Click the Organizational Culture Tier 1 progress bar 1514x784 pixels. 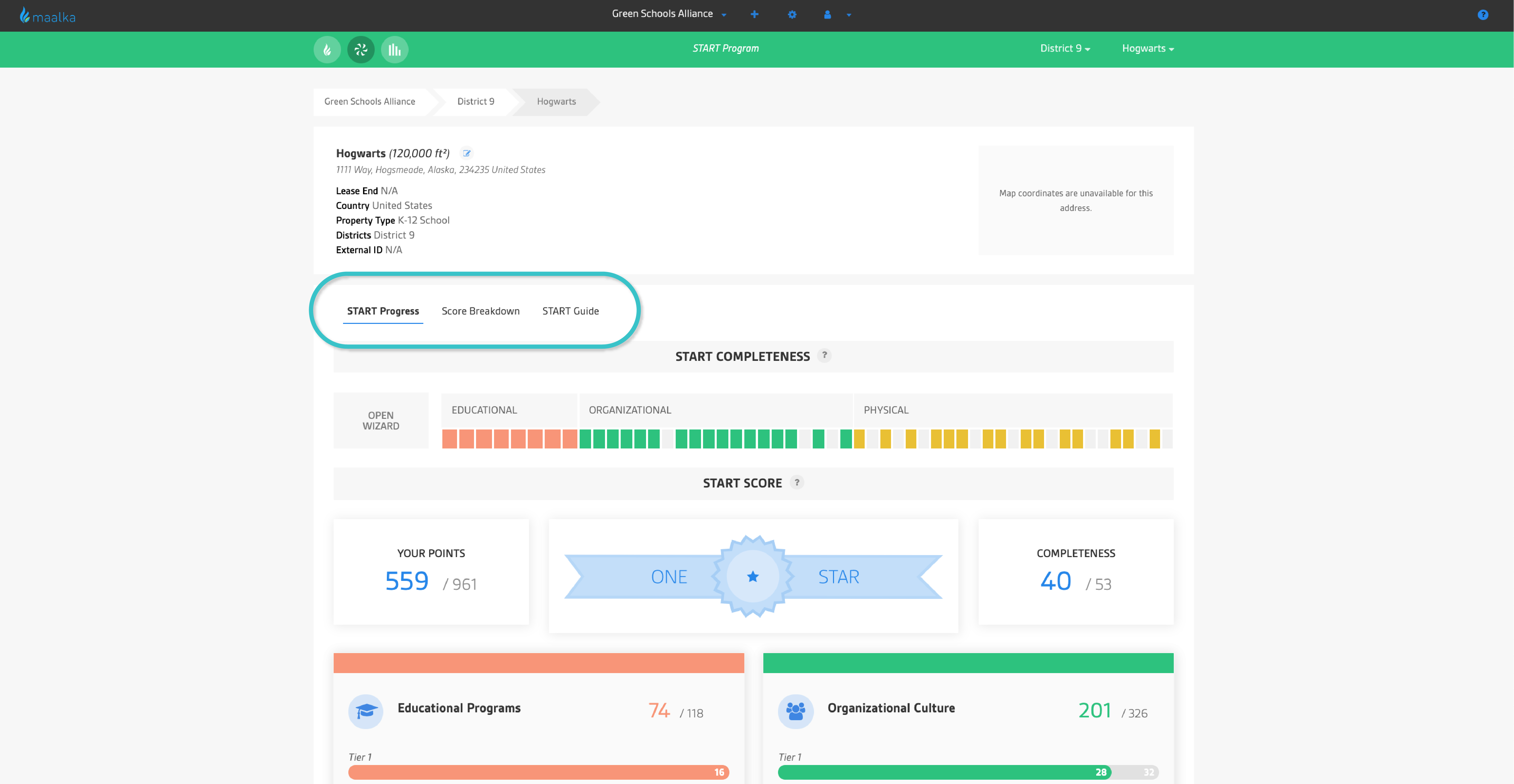[969, 772]
